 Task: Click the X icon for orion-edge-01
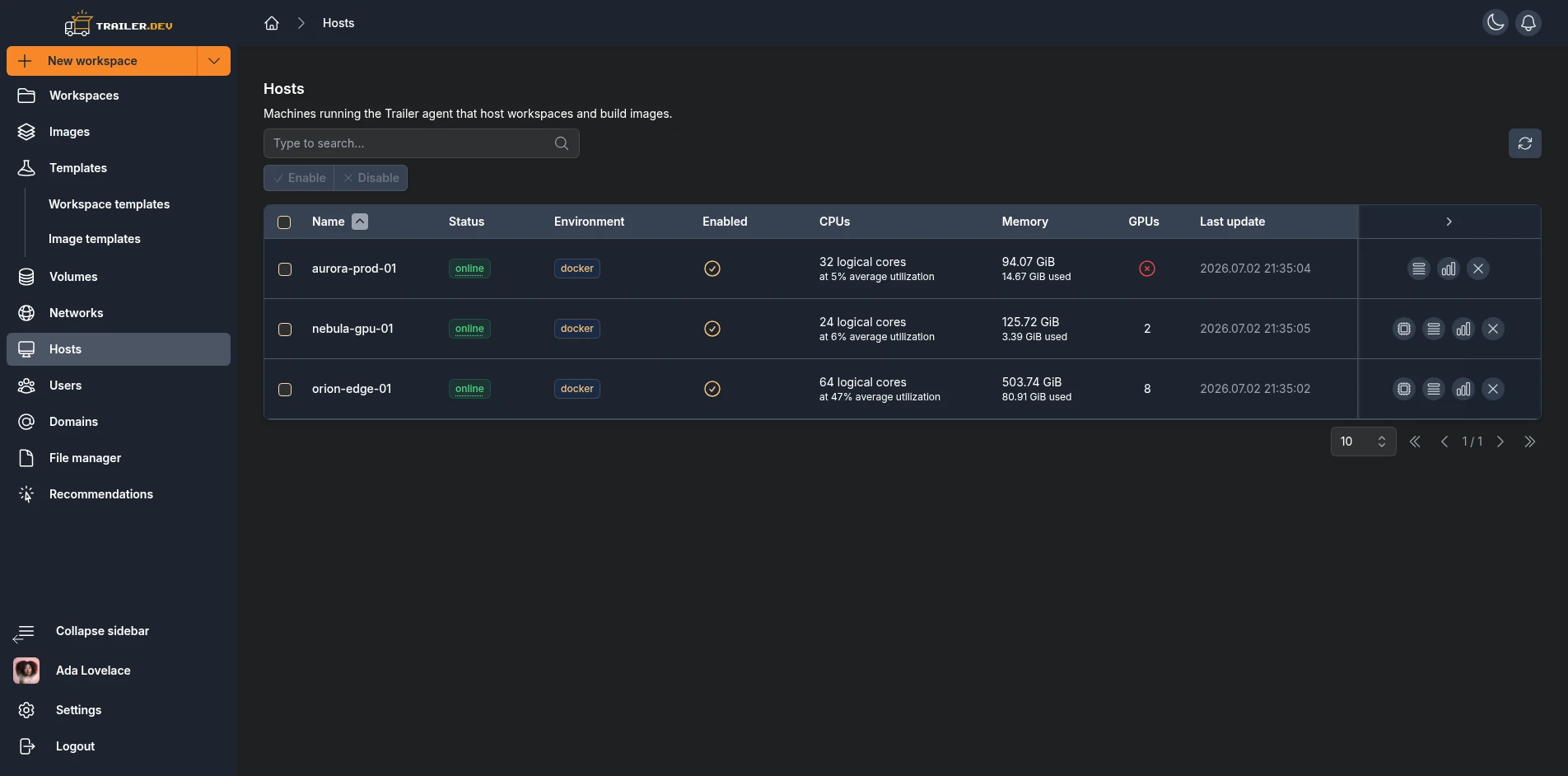coord(1493,389)
